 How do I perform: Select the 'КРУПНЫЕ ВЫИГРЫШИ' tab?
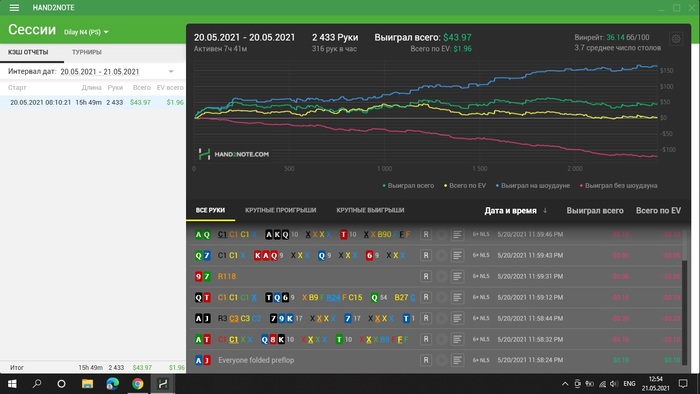pos(370,210)
